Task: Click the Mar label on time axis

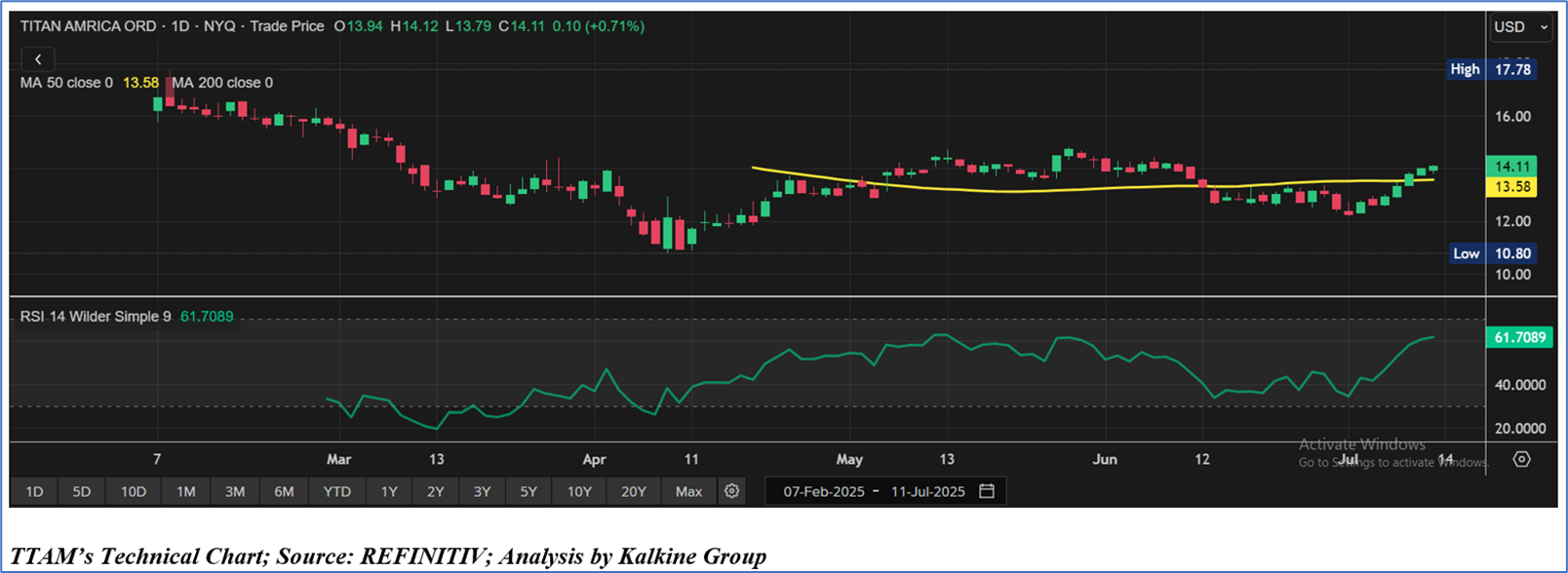Action: (x=338, y=459)
